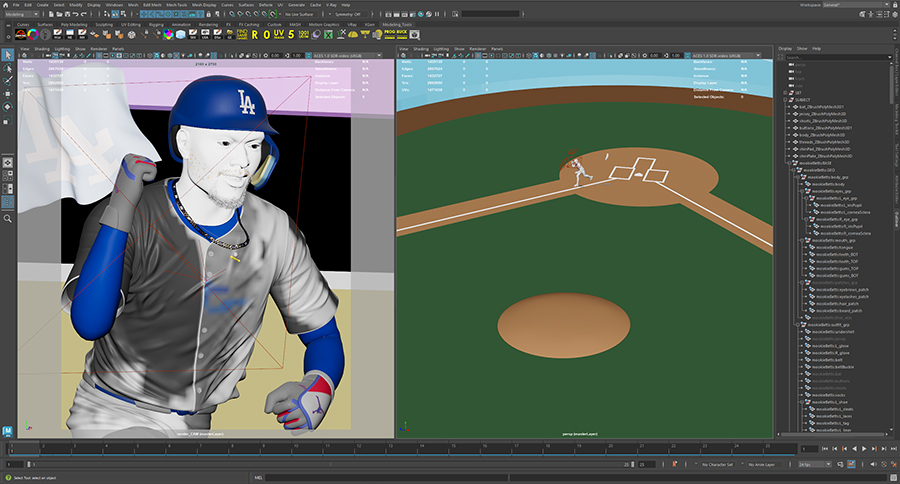Click the green Excel X shelf icon
This screenshot has width=900, height=484.
pyautogui.click(x=328, y=34)
